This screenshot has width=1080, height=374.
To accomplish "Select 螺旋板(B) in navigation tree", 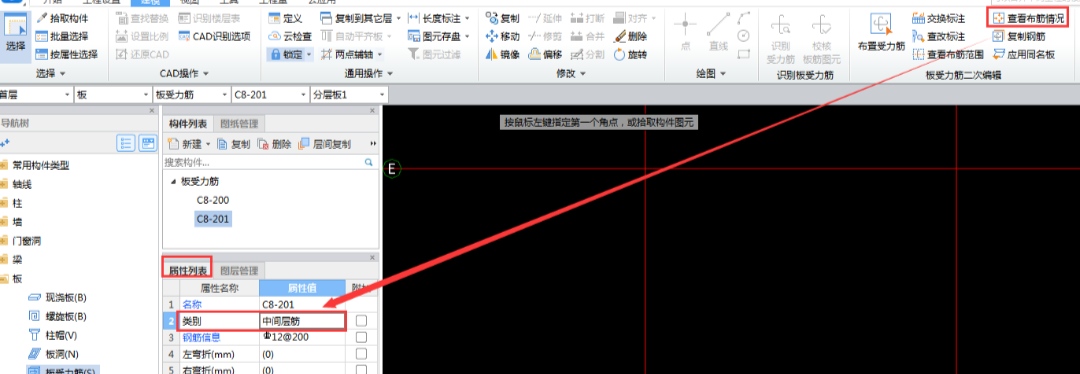I will tap(66, 317).
